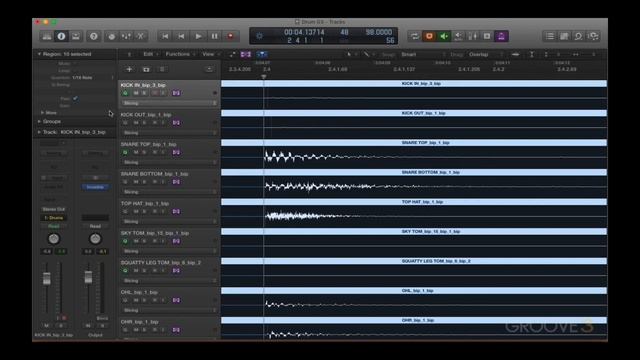Adjust left channel strip pan knob
The width and height of the screenshot is (640, 360).
click(53, 238)
